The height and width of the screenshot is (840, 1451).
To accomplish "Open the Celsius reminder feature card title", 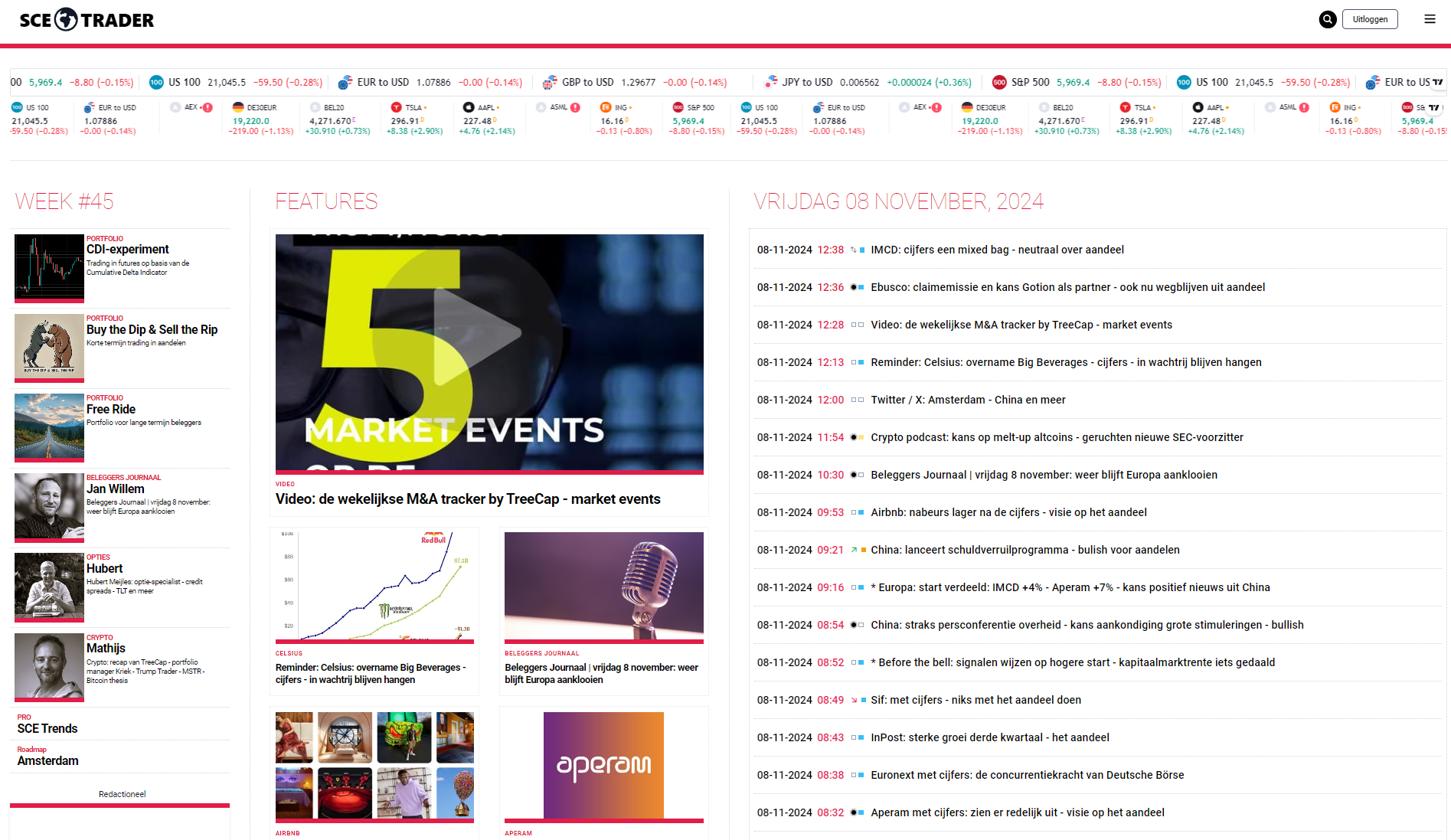I will pos(371,674).
